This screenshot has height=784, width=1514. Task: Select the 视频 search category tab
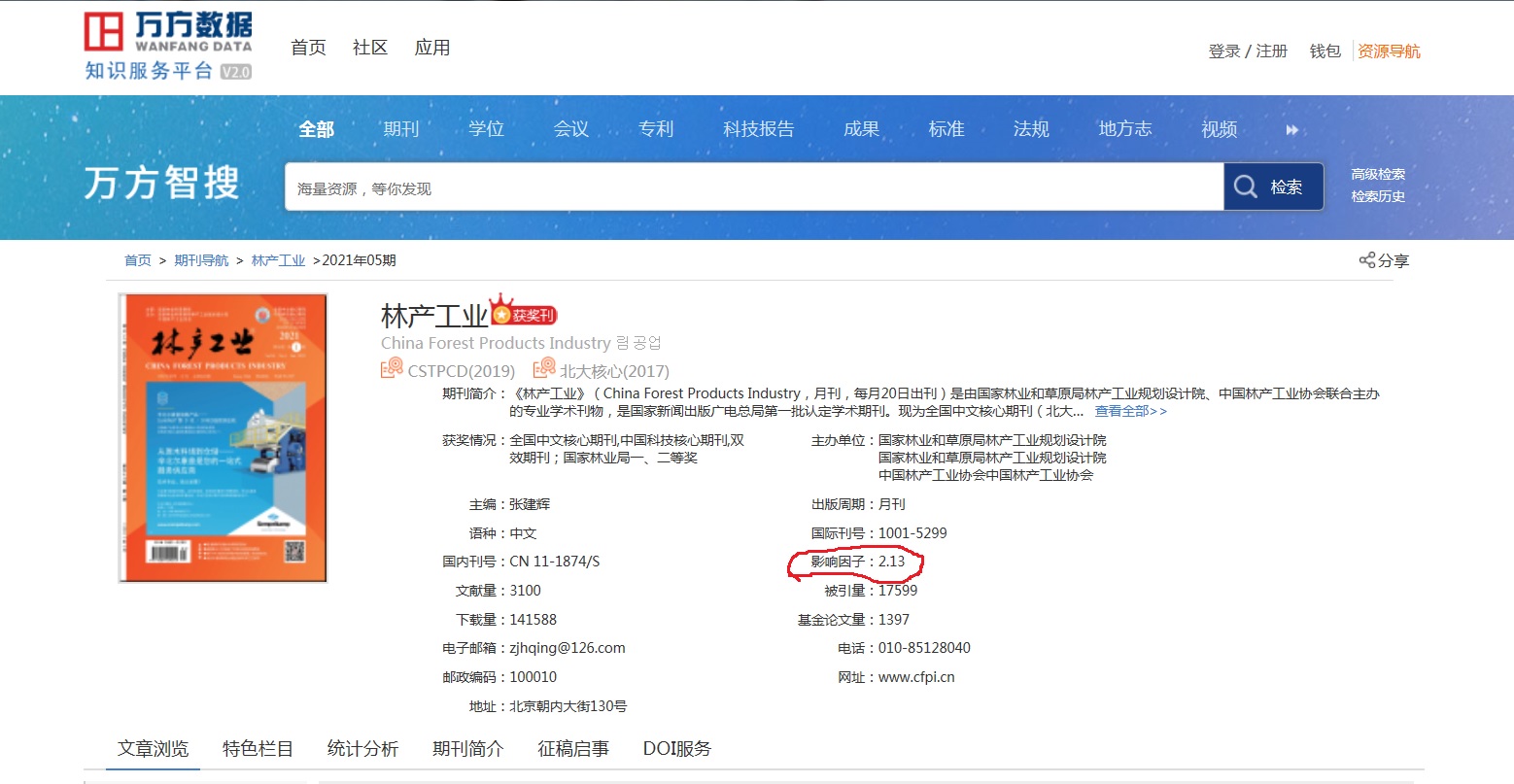click(1220, 129)
